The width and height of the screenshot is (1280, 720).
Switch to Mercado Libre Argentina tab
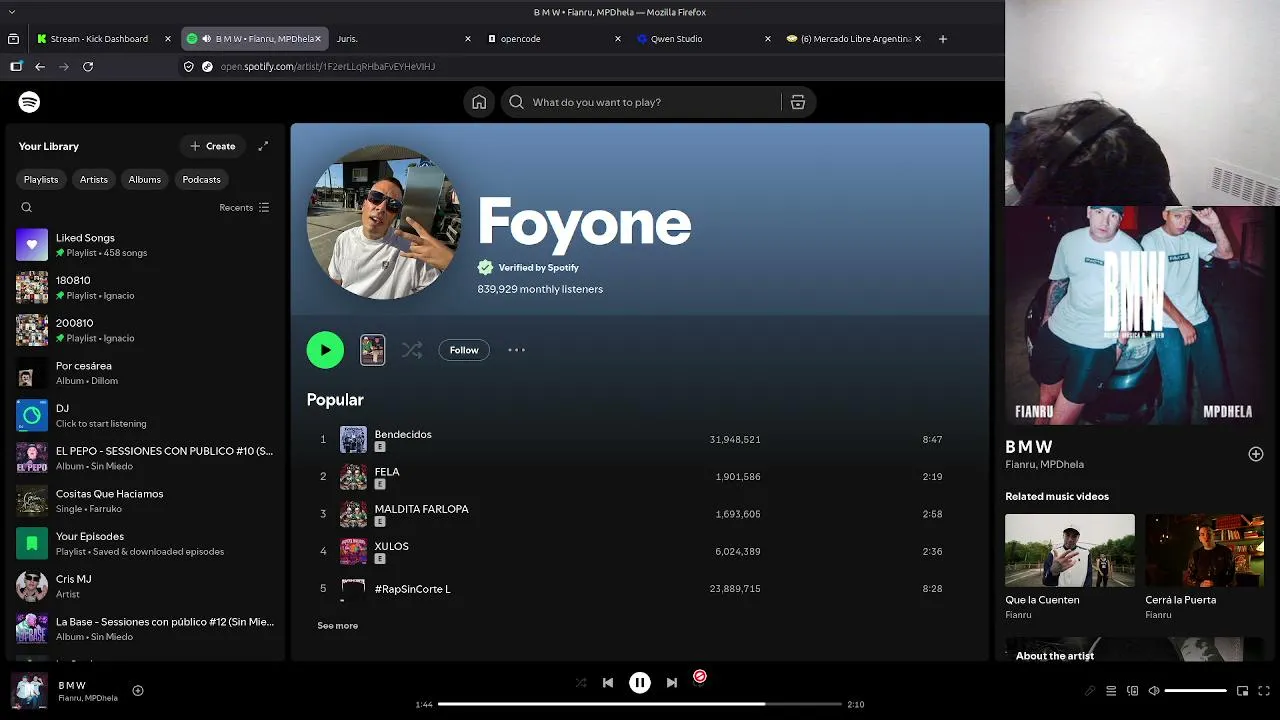coord(853,39)
